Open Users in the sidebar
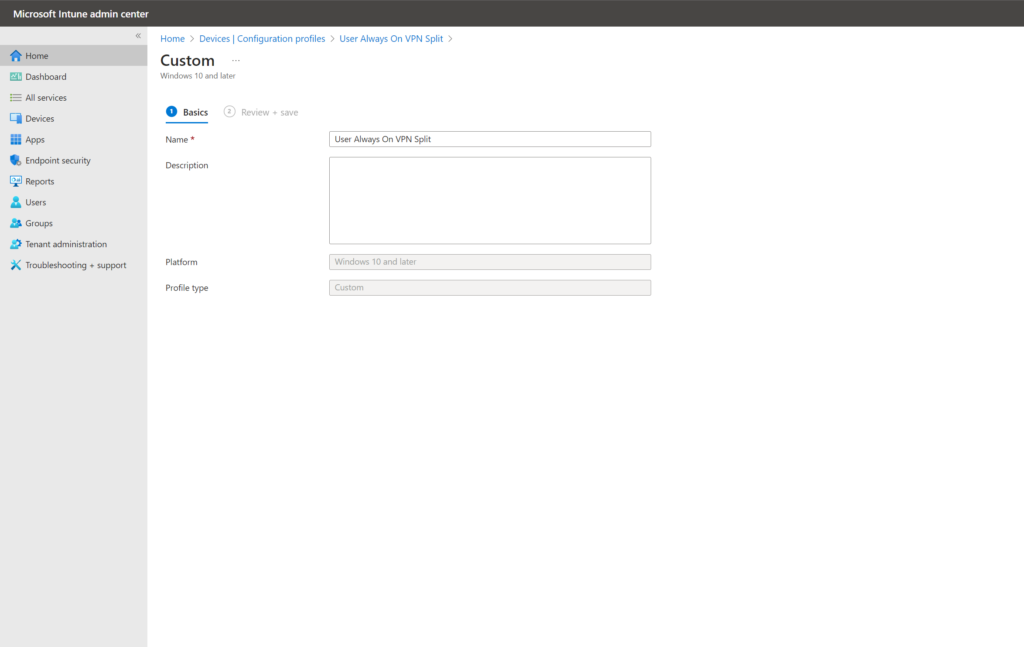This screenshot has height=647, width=1024. [x=36, y=202]
